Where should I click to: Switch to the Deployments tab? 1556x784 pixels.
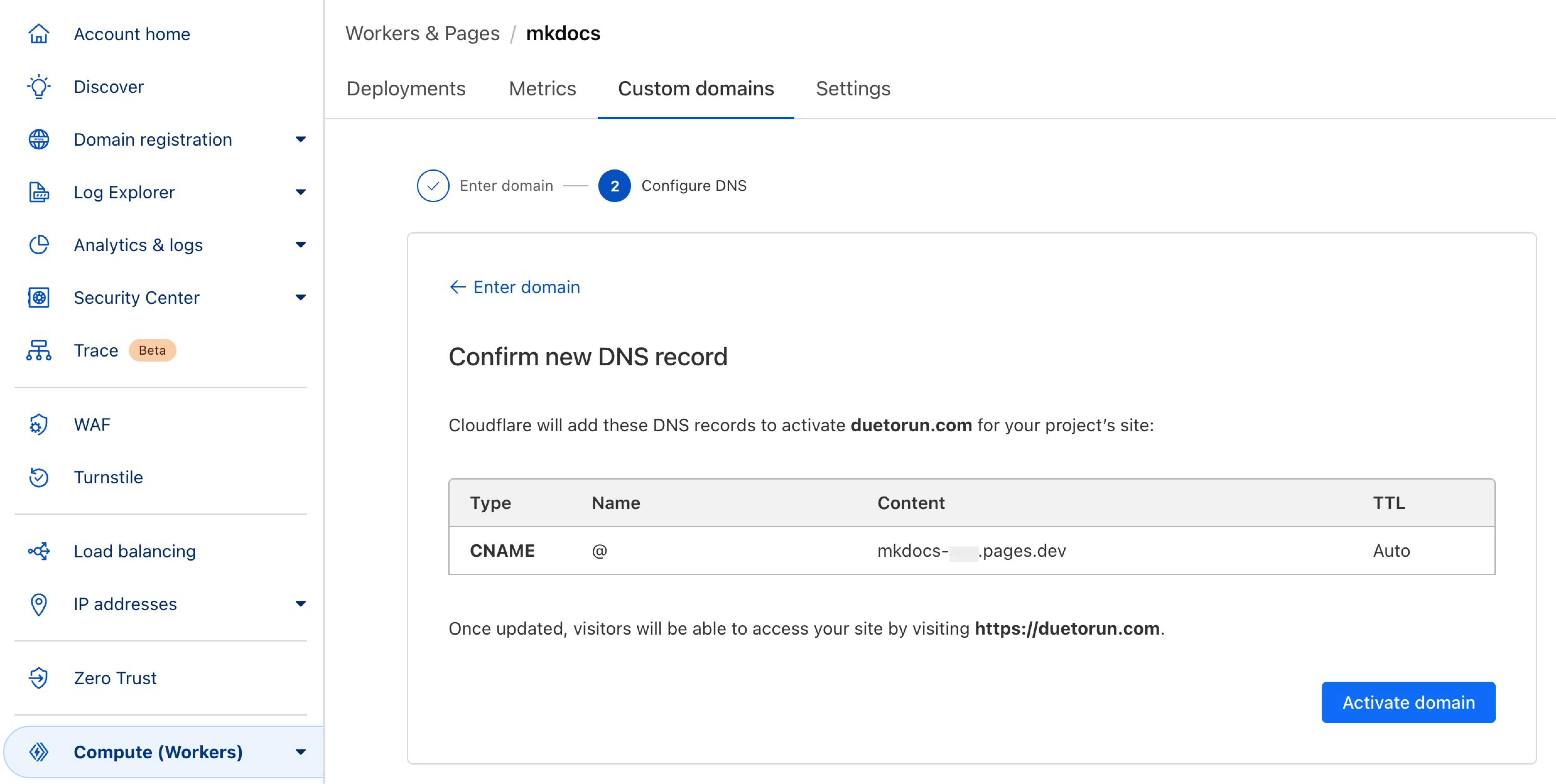[x=405, y=88]
